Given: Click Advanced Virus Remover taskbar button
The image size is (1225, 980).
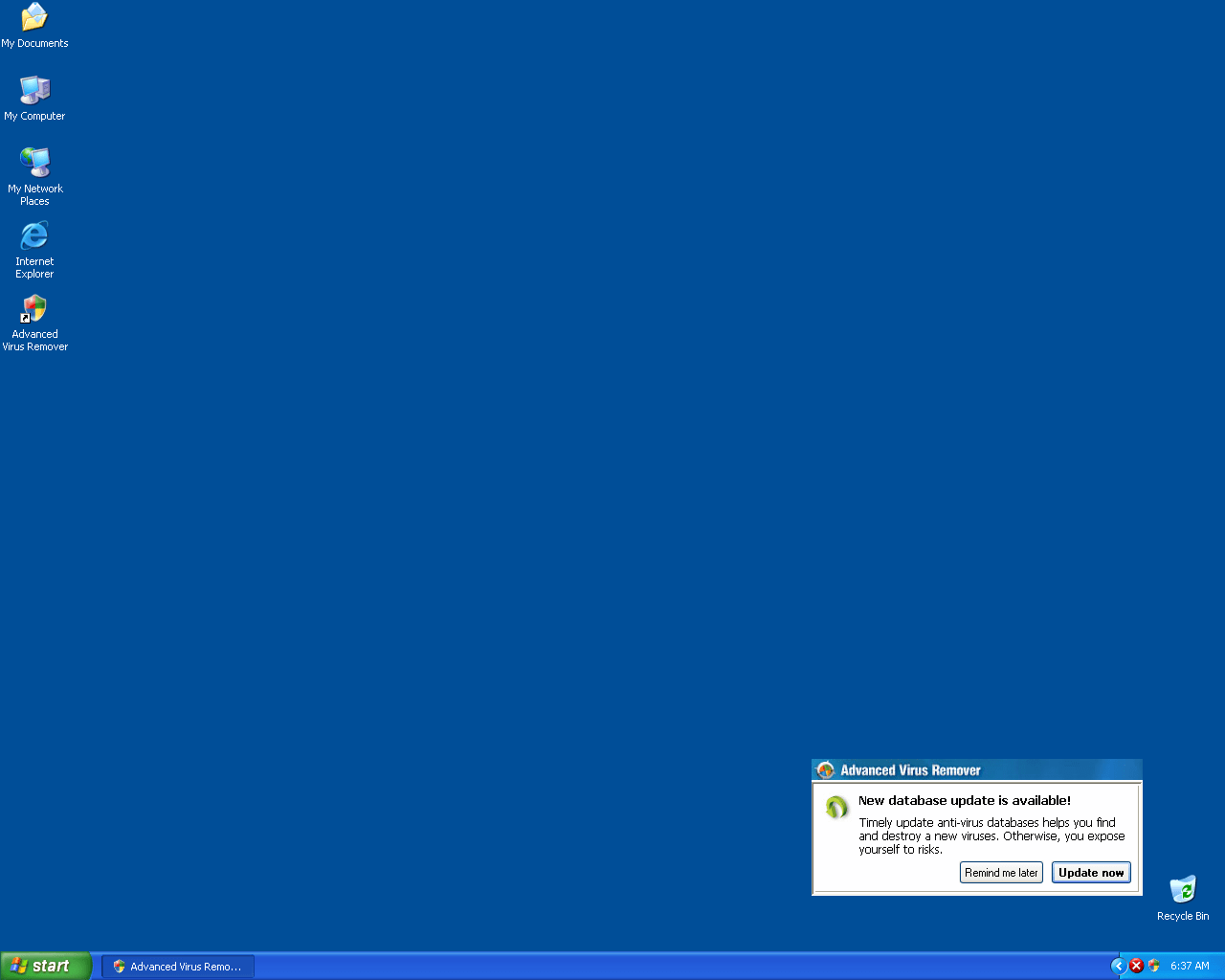Looking at the screenshot, I should (x=178, y=967).
